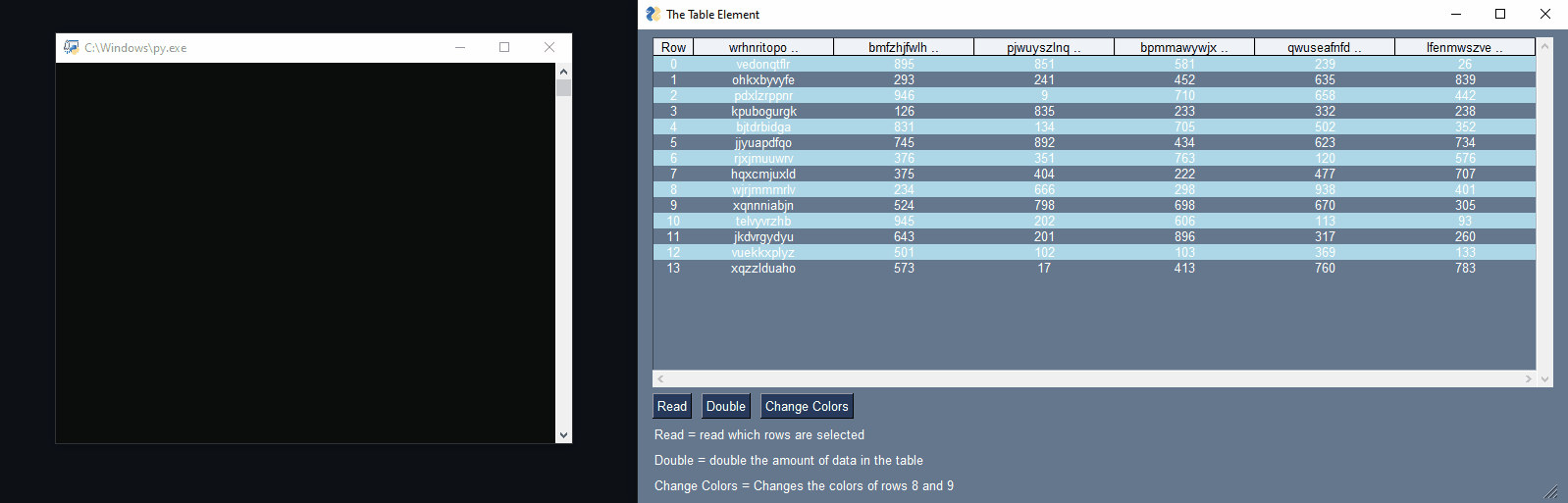
Task: Select the table row named kpubogurgk
Action: pyautogui.click(x=763, y=112)
